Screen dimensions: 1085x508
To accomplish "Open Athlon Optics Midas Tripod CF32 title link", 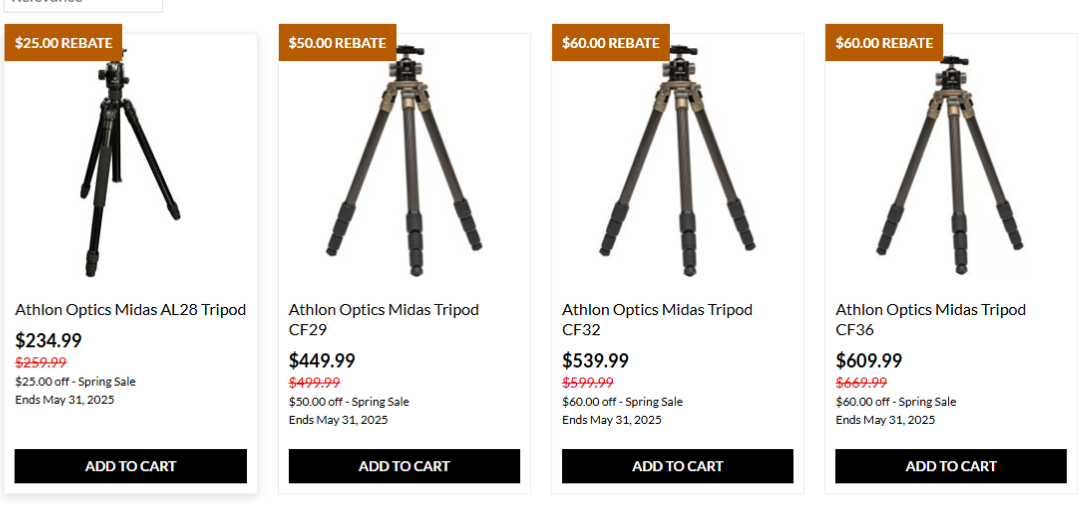I will [x=656, y=319].
